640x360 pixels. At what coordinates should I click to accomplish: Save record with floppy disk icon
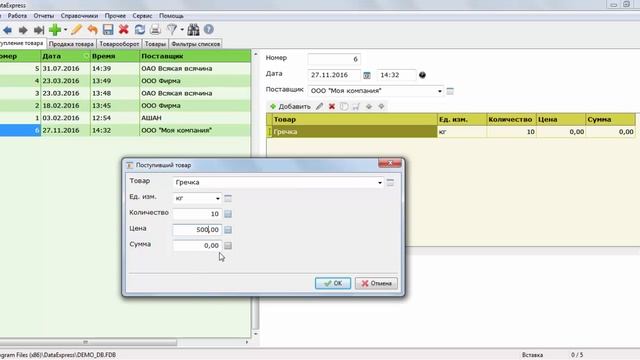(108, 29)
